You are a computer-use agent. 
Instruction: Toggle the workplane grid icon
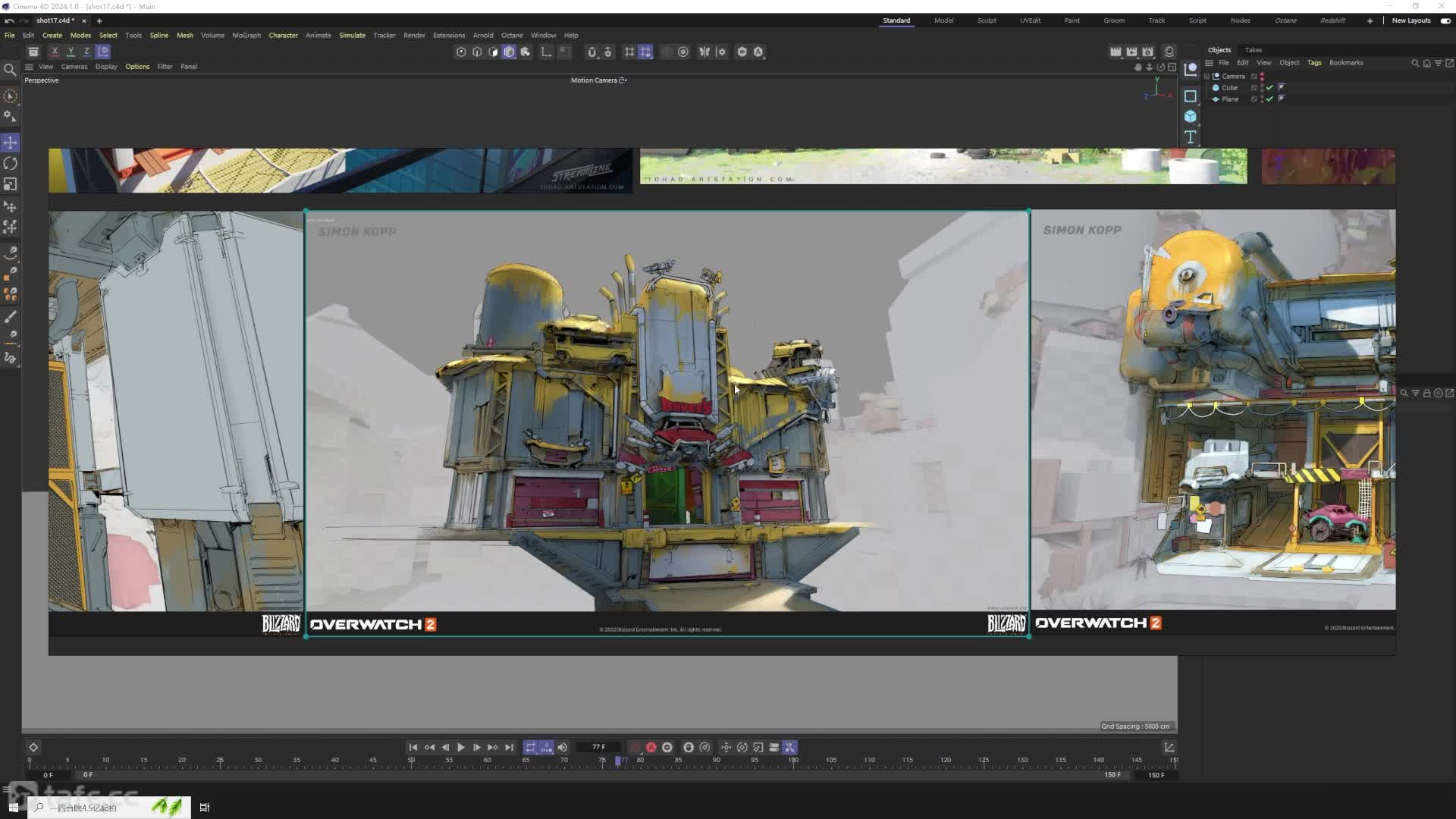click(x=629, y=52)
